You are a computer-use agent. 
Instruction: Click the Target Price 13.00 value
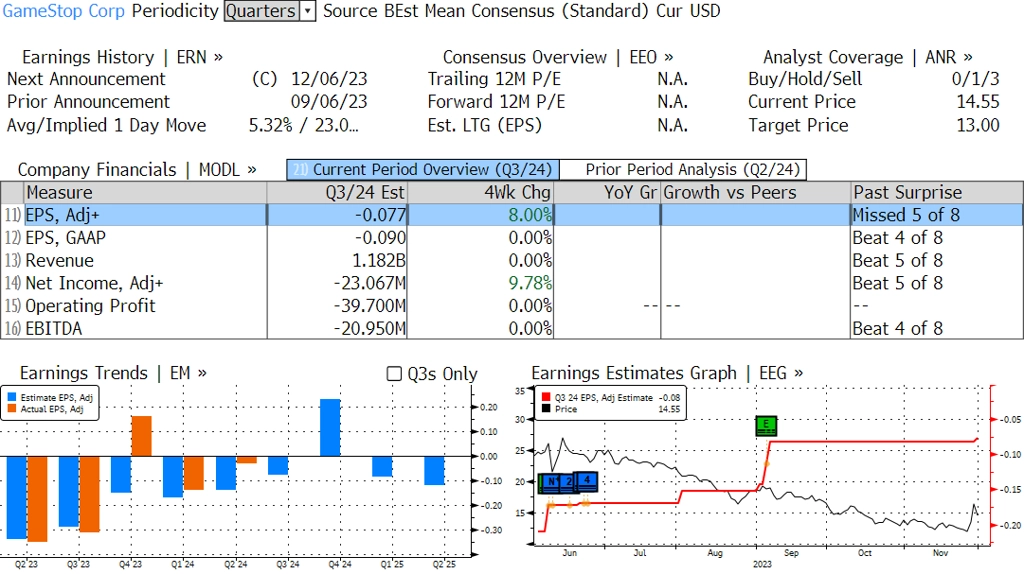click(978, 125)
